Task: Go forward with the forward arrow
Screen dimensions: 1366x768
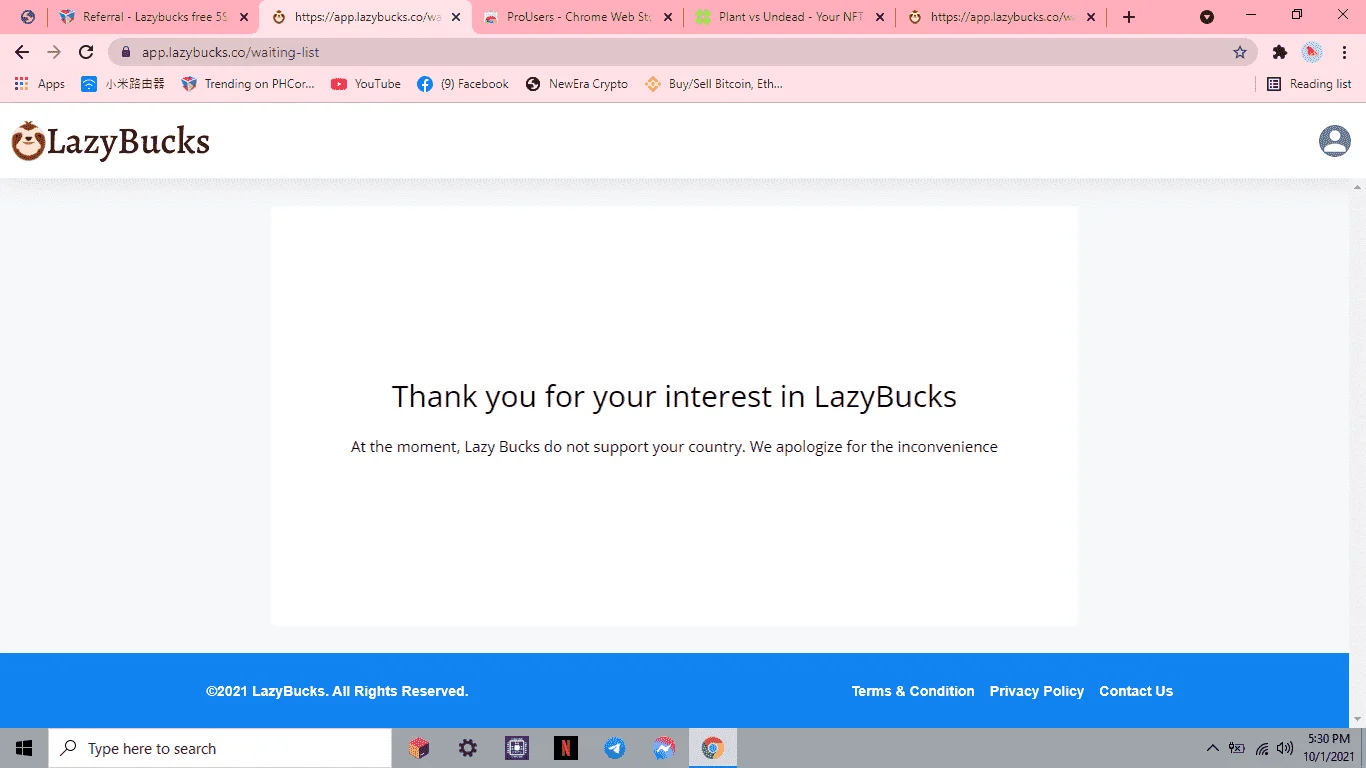Action: pyautogui.click(x=54, y=52)
